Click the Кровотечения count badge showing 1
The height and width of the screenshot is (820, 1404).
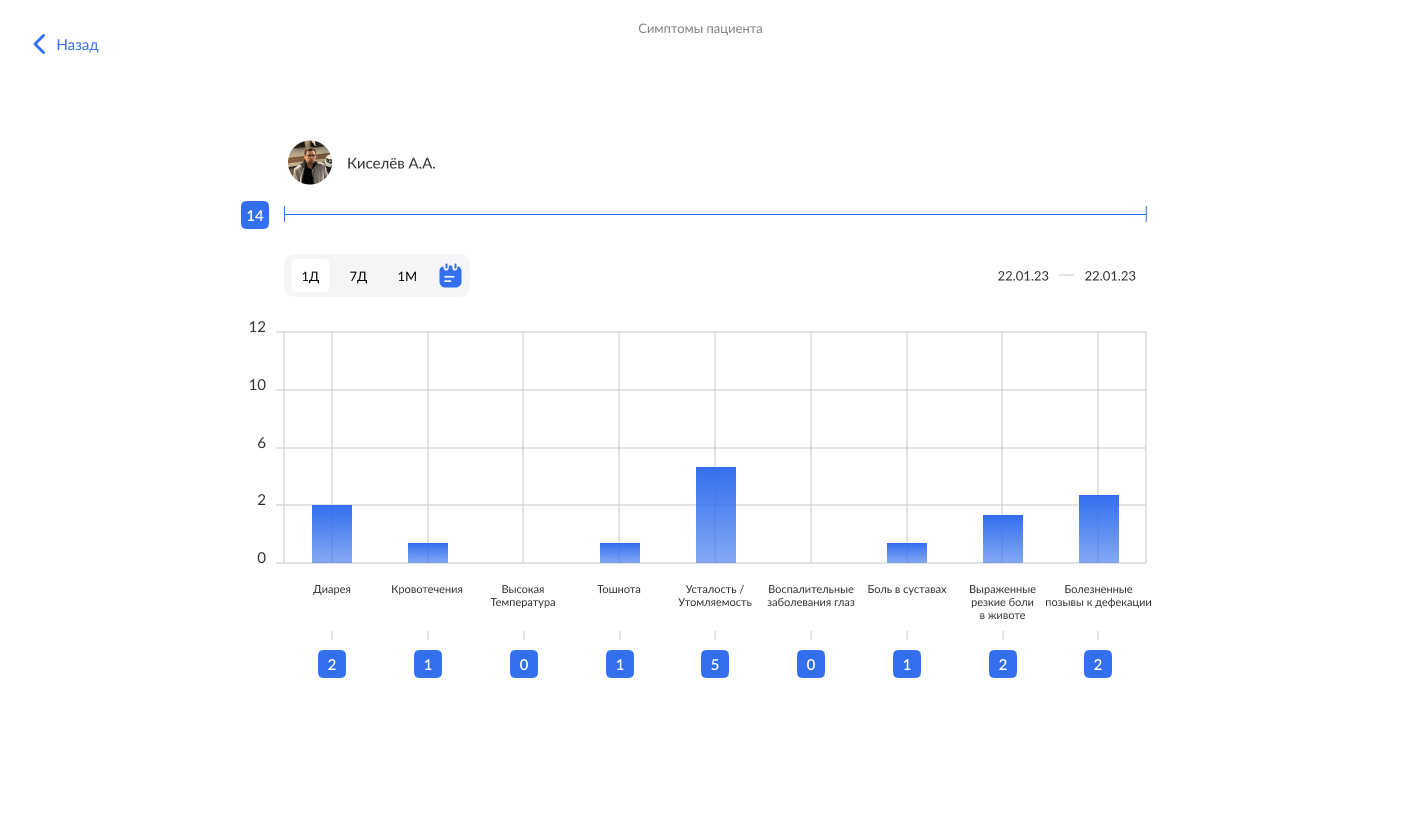(x=428, y=664)
